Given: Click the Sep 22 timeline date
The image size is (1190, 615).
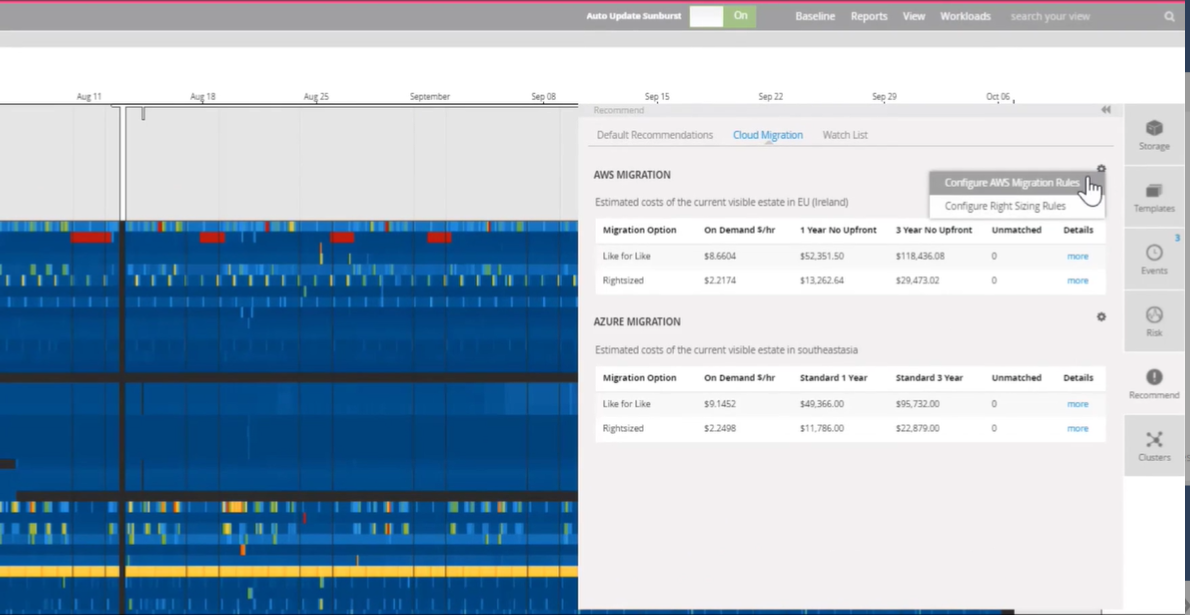Looking at the screenshot, I should pyautogui.click(x=770, y=96).
